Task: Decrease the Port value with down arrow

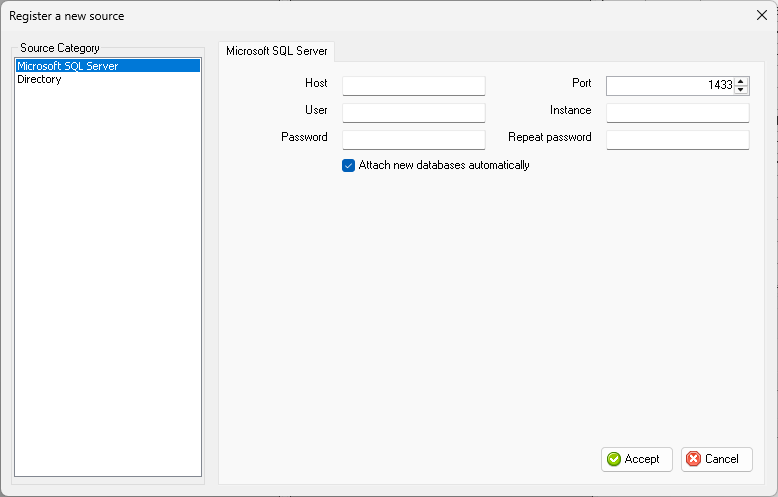Action: (741, 90)
